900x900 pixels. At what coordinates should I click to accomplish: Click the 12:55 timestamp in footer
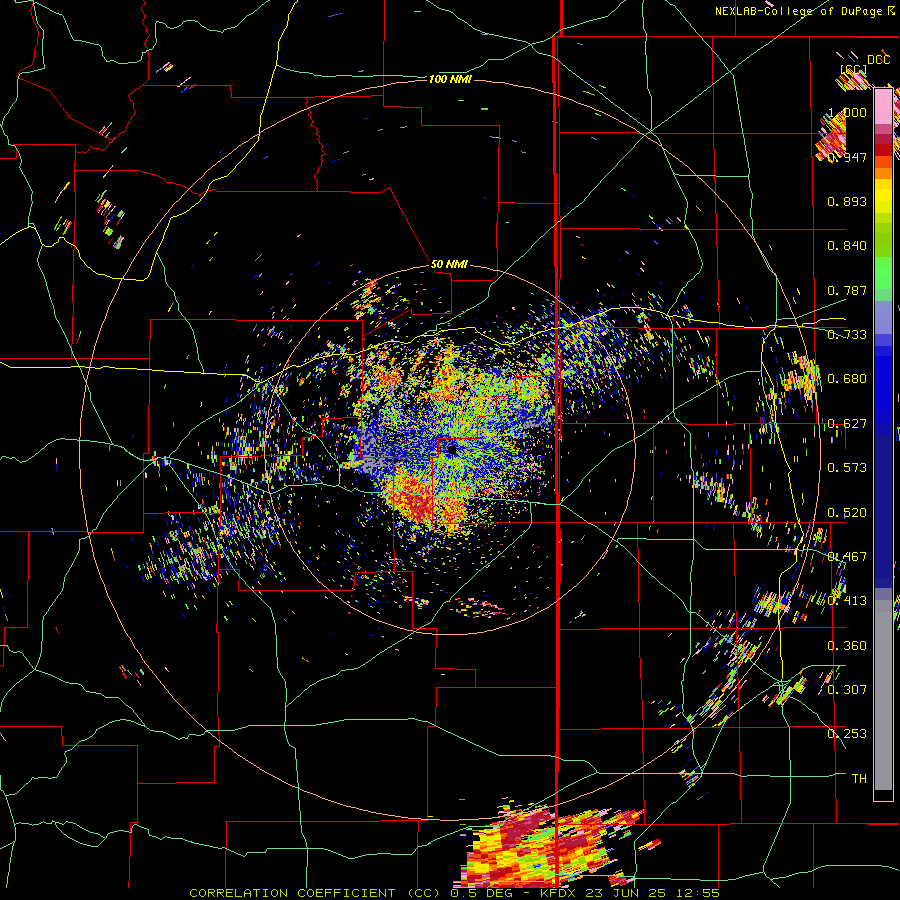click(x=697, y=893)
